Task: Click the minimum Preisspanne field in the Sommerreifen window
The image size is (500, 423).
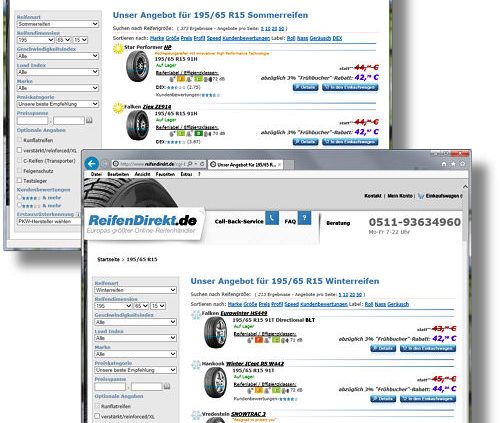Action: (33, 120)
